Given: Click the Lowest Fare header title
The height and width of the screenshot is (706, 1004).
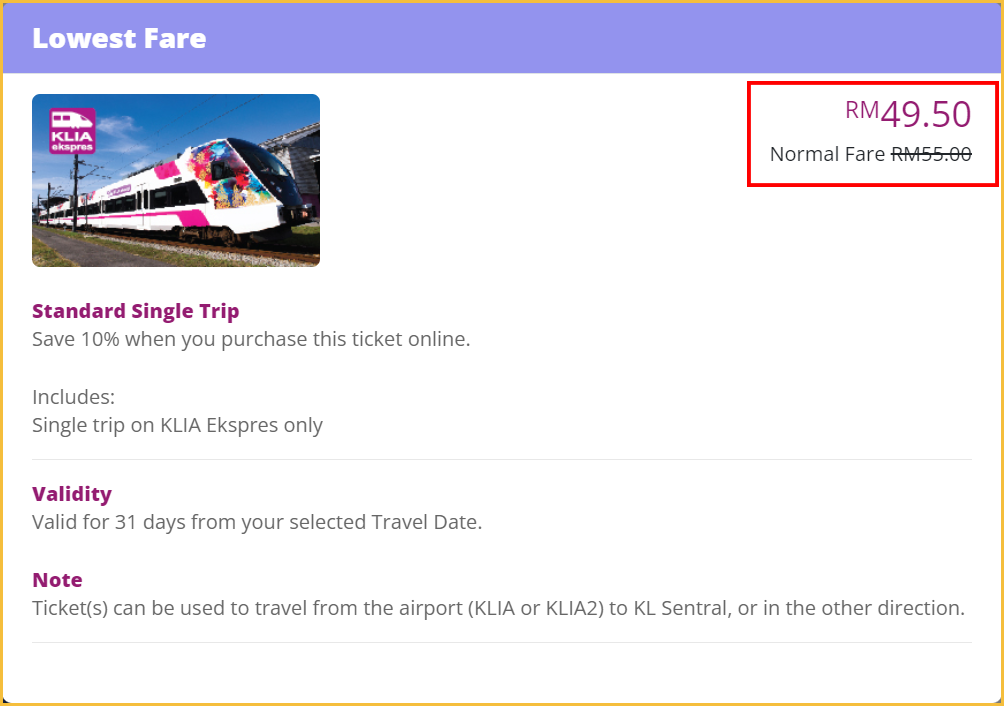Looking at the screenshot, I should [119, 39].
